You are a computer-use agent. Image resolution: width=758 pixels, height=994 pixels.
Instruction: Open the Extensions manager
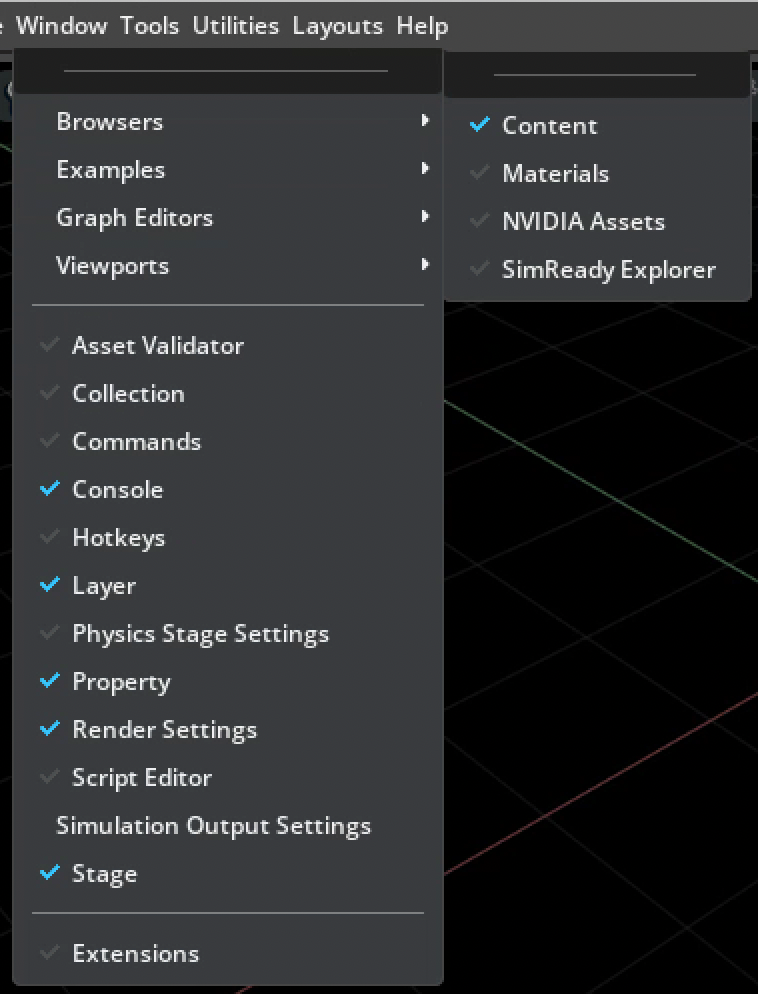tap(135, 954)
